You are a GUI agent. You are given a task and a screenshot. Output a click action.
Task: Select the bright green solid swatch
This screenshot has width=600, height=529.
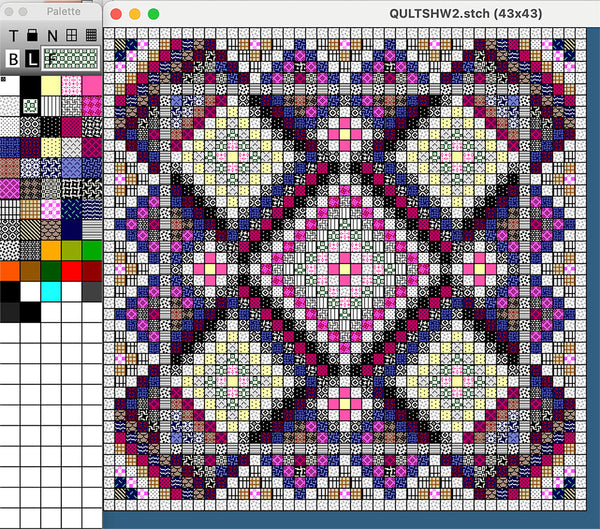92,249
